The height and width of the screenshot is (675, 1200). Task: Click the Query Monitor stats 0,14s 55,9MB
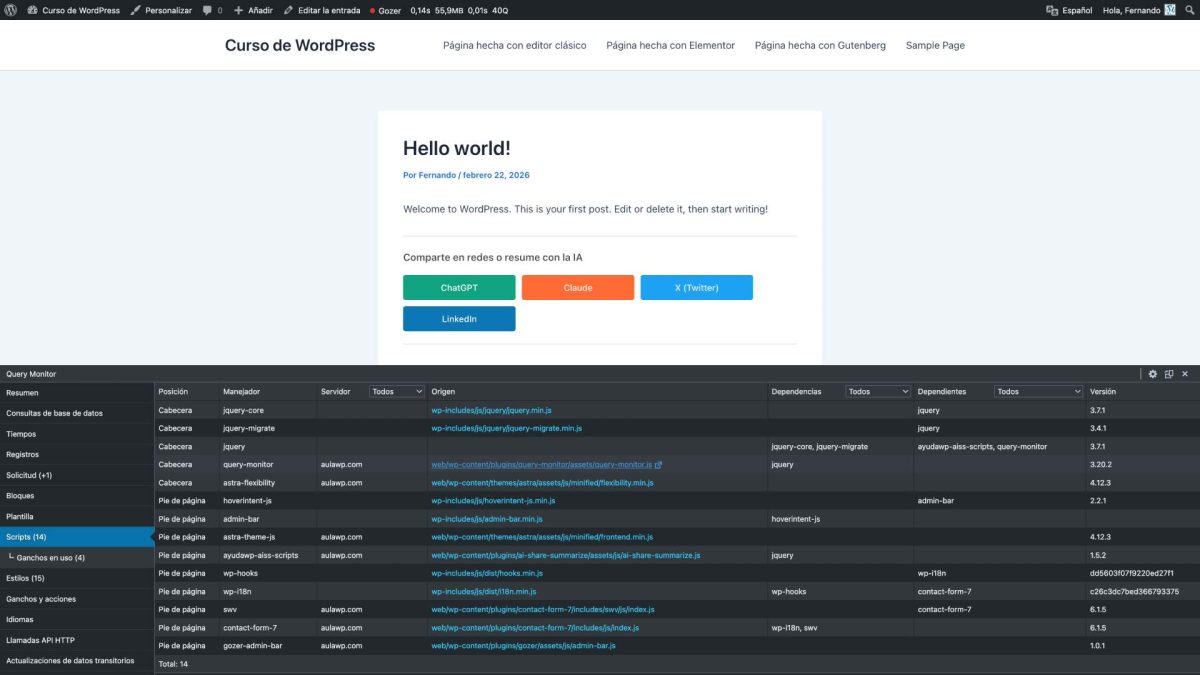[459, 10]
